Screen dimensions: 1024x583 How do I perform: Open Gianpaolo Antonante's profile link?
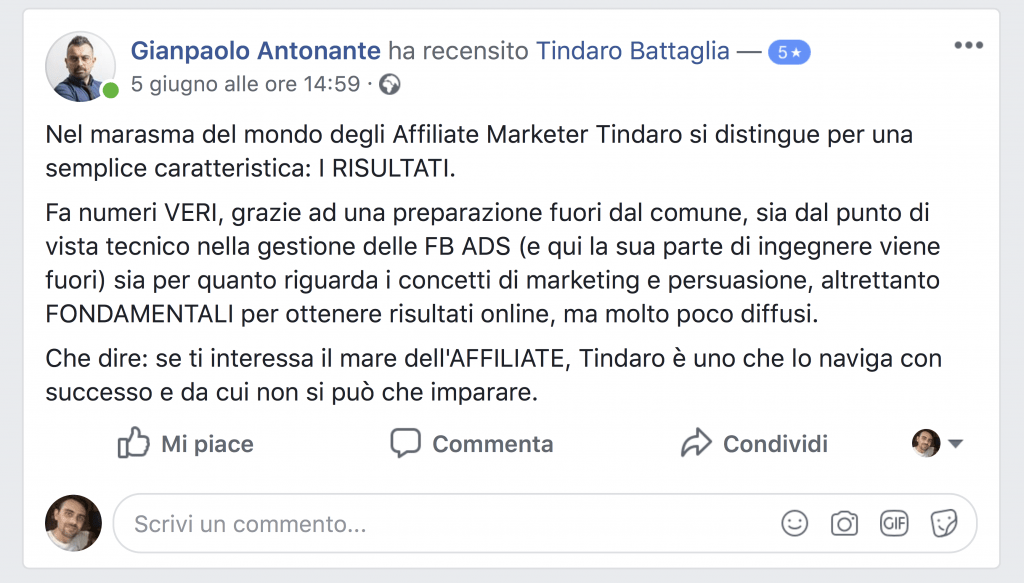coord(255,50)
